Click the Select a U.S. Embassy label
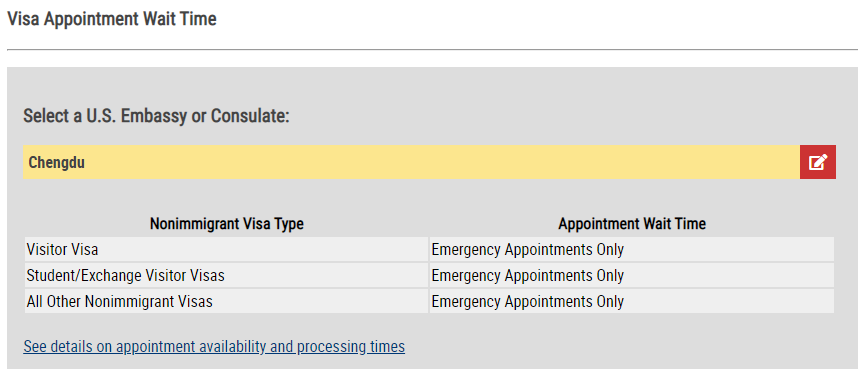Viewport: 858px width, 369px height. point(156,116)
